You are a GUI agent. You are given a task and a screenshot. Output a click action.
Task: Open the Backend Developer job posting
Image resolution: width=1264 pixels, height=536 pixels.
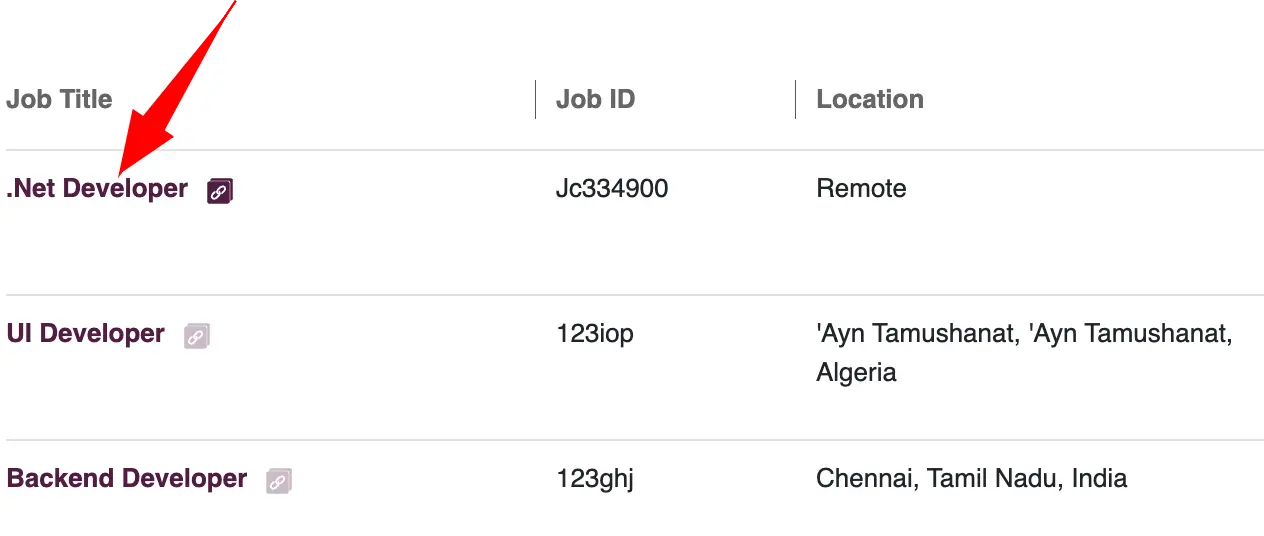point(127,478)
